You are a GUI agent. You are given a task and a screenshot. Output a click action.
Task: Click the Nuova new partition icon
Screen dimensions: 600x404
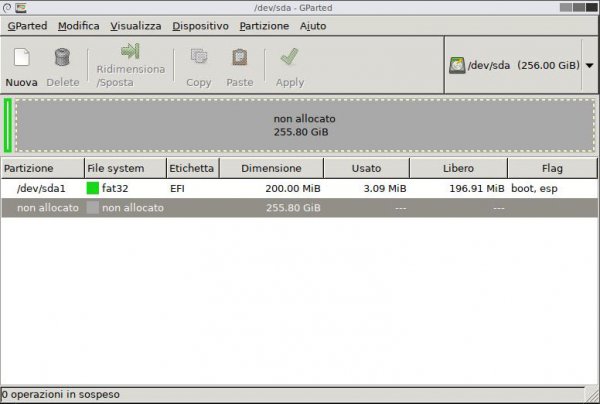21,57
